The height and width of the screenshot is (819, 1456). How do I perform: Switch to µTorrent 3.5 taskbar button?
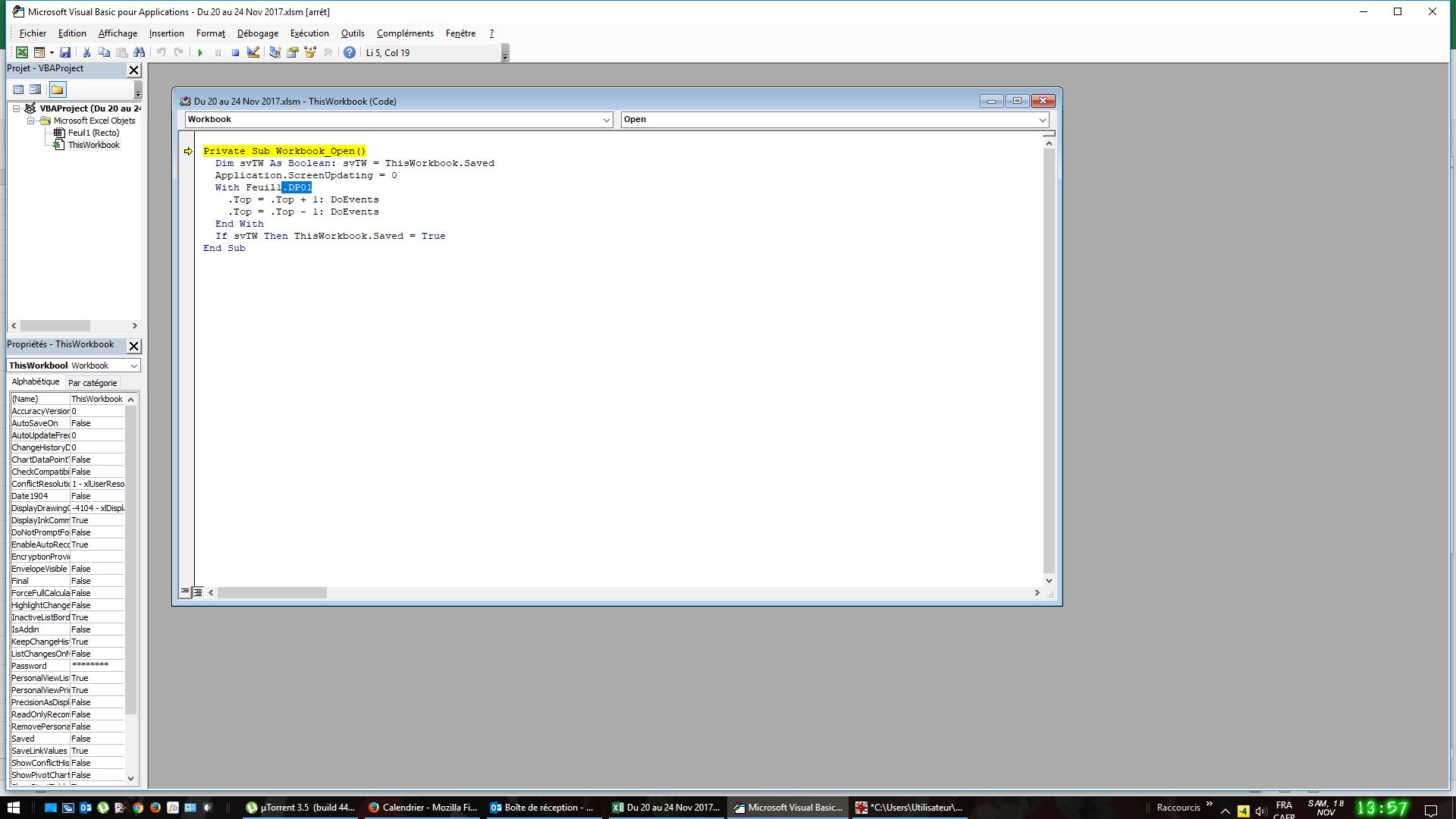[301, 808]
